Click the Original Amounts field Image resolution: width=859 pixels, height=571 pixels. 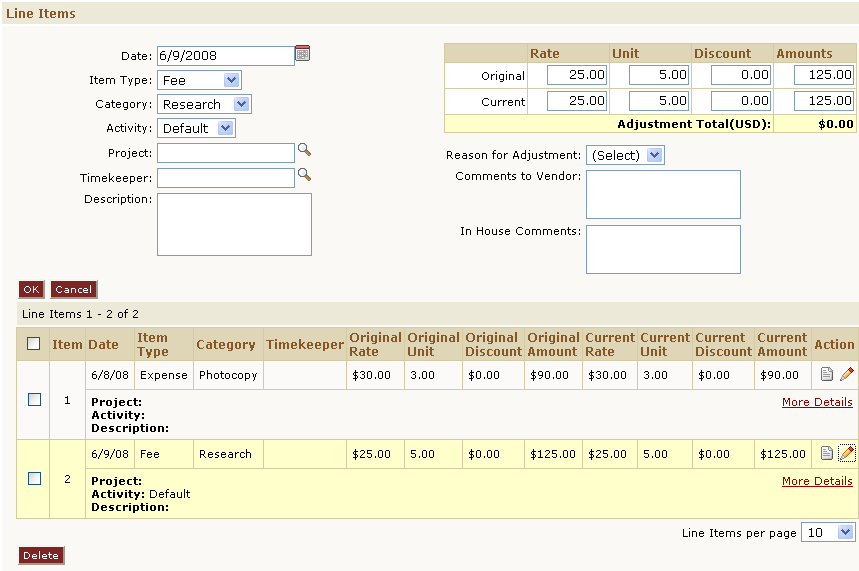pos(823,75)
